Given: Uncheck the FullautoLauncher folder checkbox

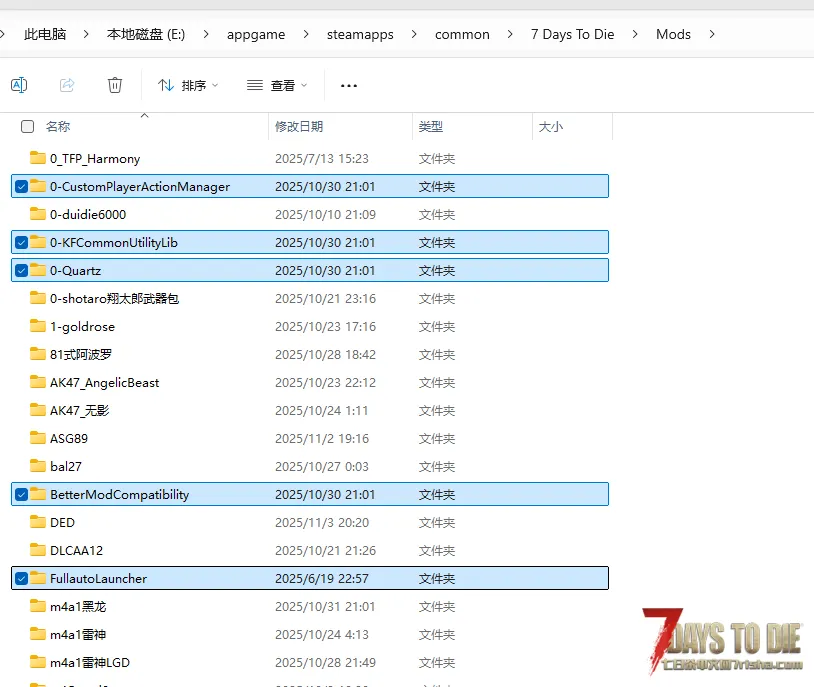Looking at the screenshot, I should [x=21, y=578].
